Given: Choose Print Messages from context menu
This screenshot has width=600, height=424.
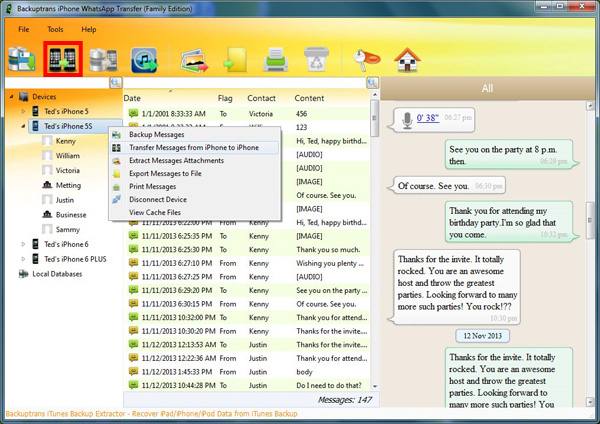Looking at the screenshot, I should pos(195,186).
